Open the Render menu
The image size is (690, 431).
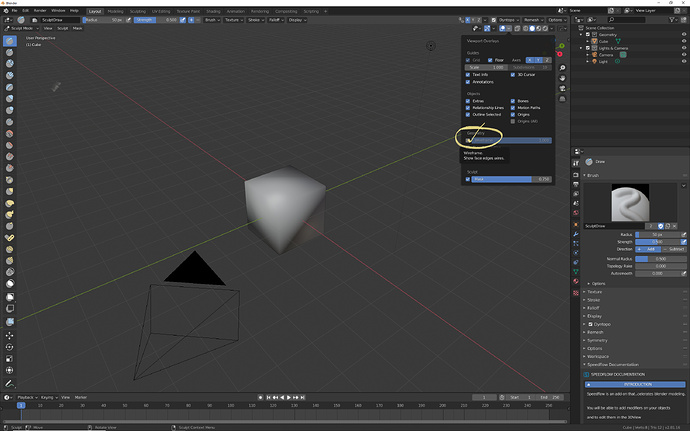point(40,11)
